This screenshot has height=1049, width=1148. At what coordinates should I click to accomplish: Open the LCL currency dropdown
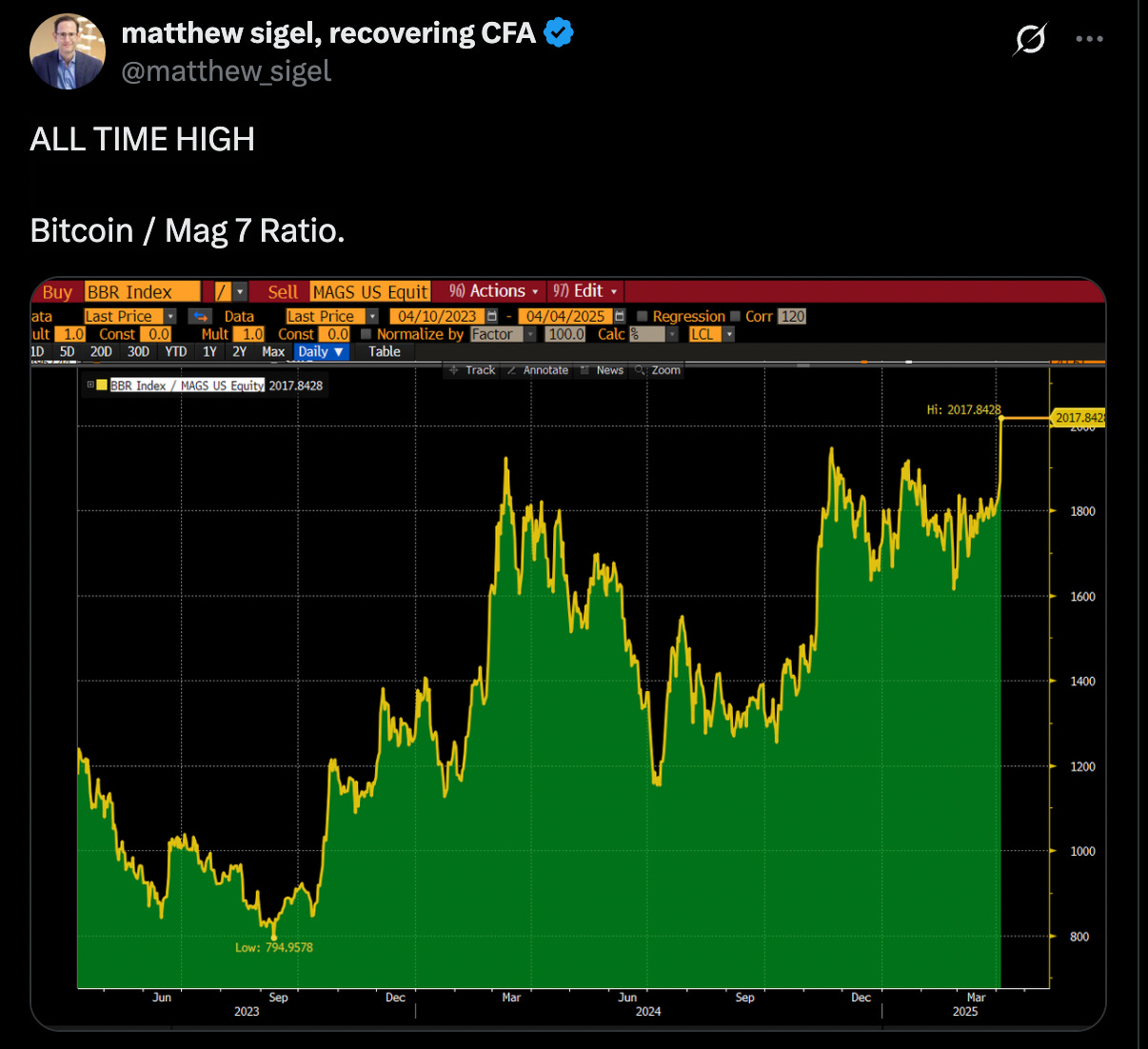(x=711, y=334)
